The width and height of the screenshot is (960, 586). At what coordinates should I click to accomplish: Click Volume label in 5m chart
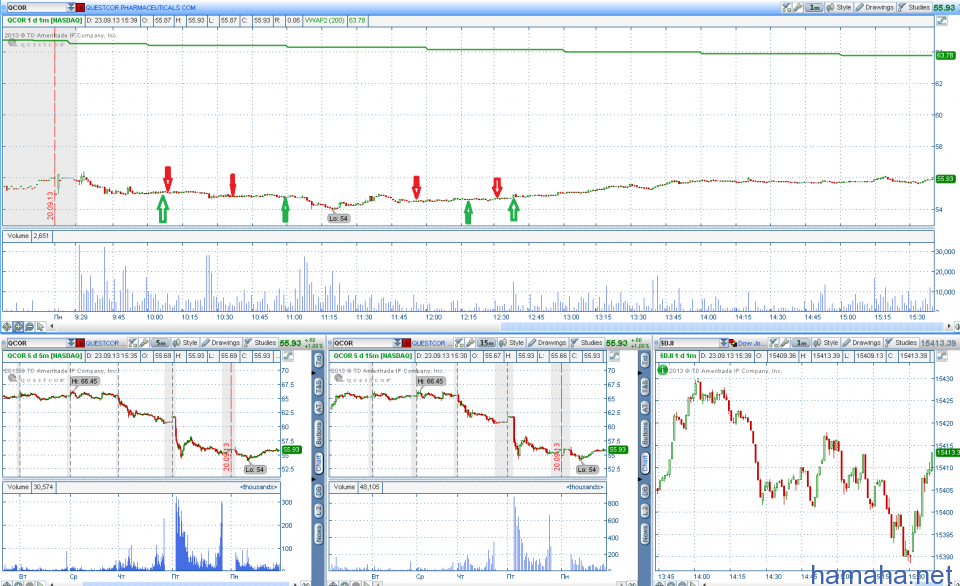click(18, 487)
